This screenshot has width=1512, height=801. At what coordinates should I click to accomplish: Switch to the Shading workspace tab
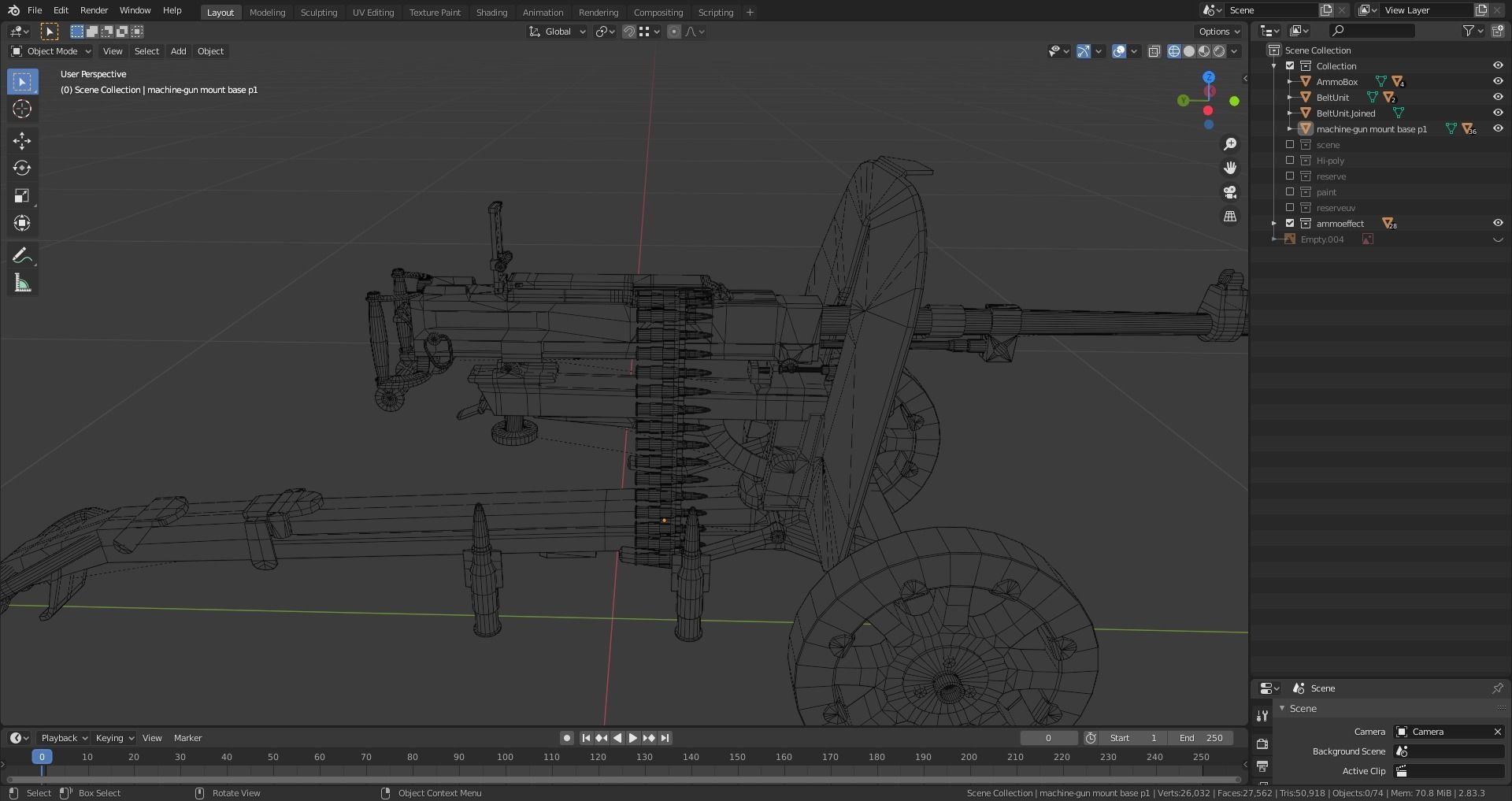tap(491, 12)
